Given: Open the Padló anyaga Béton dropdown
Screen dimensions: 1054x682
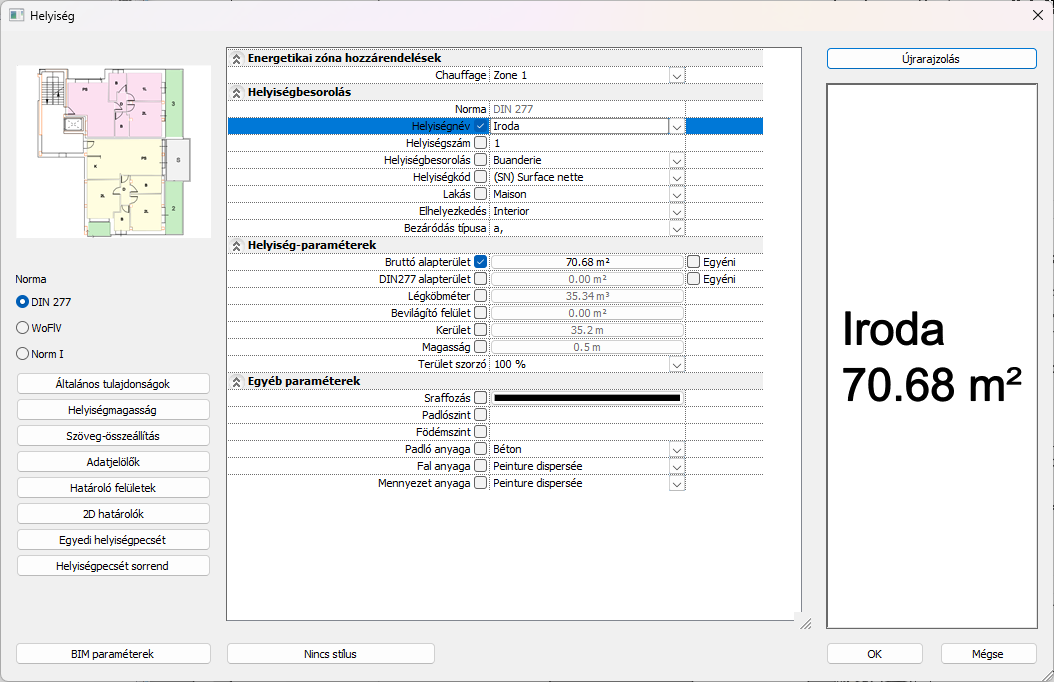Looking at the screenshot, I should coord(677,450).
